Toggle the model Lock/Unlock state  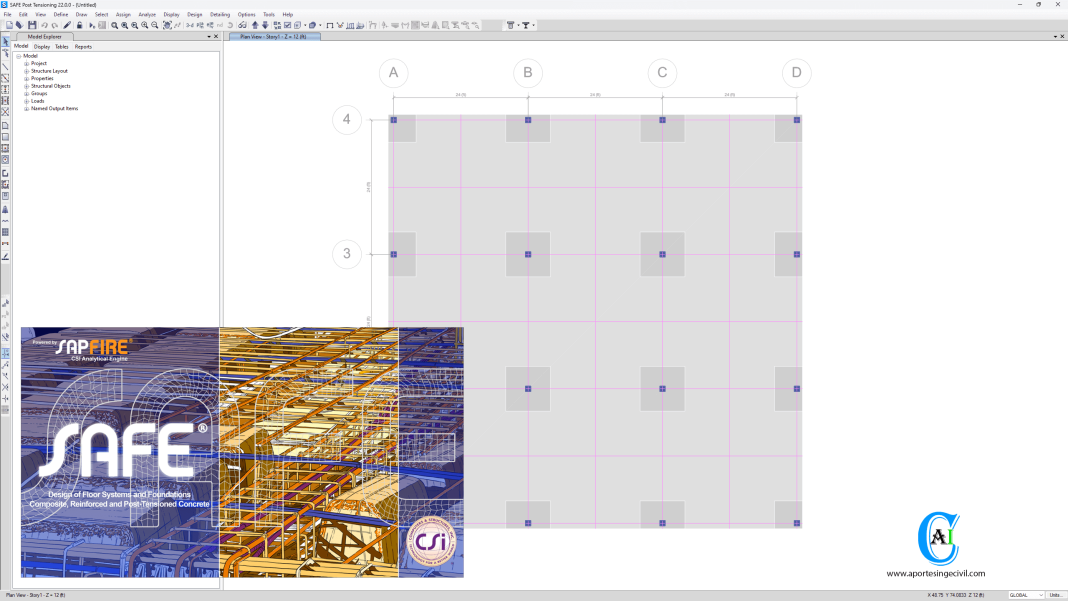(79, 27)
